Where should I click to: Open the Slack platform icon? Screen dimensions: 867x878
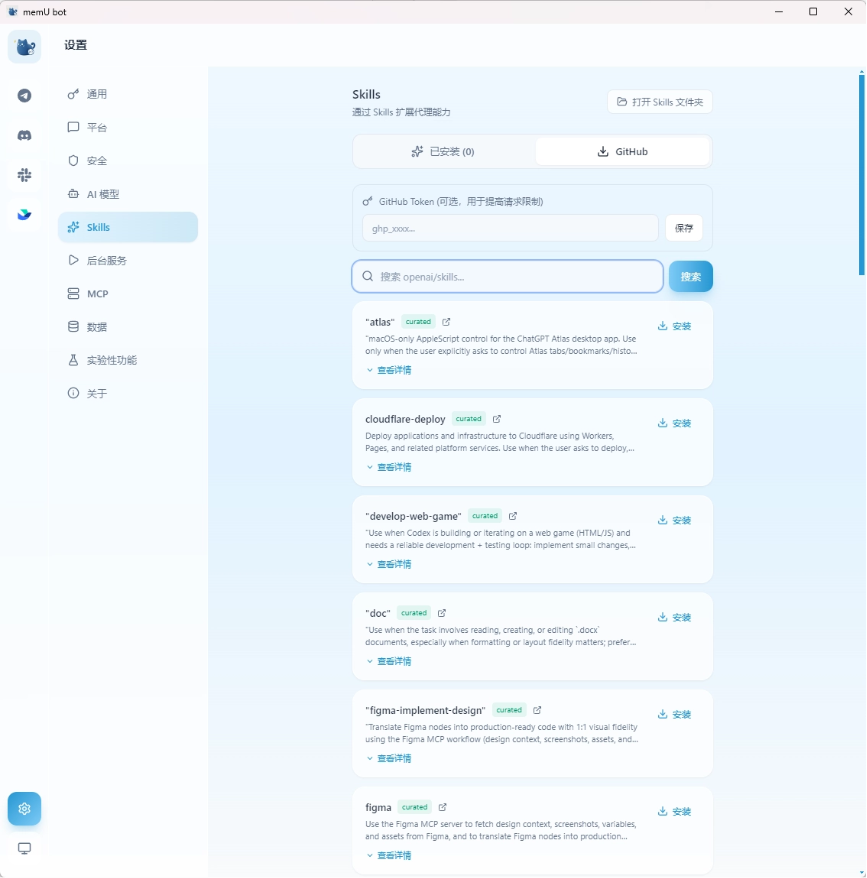click(x=24, y=175)
